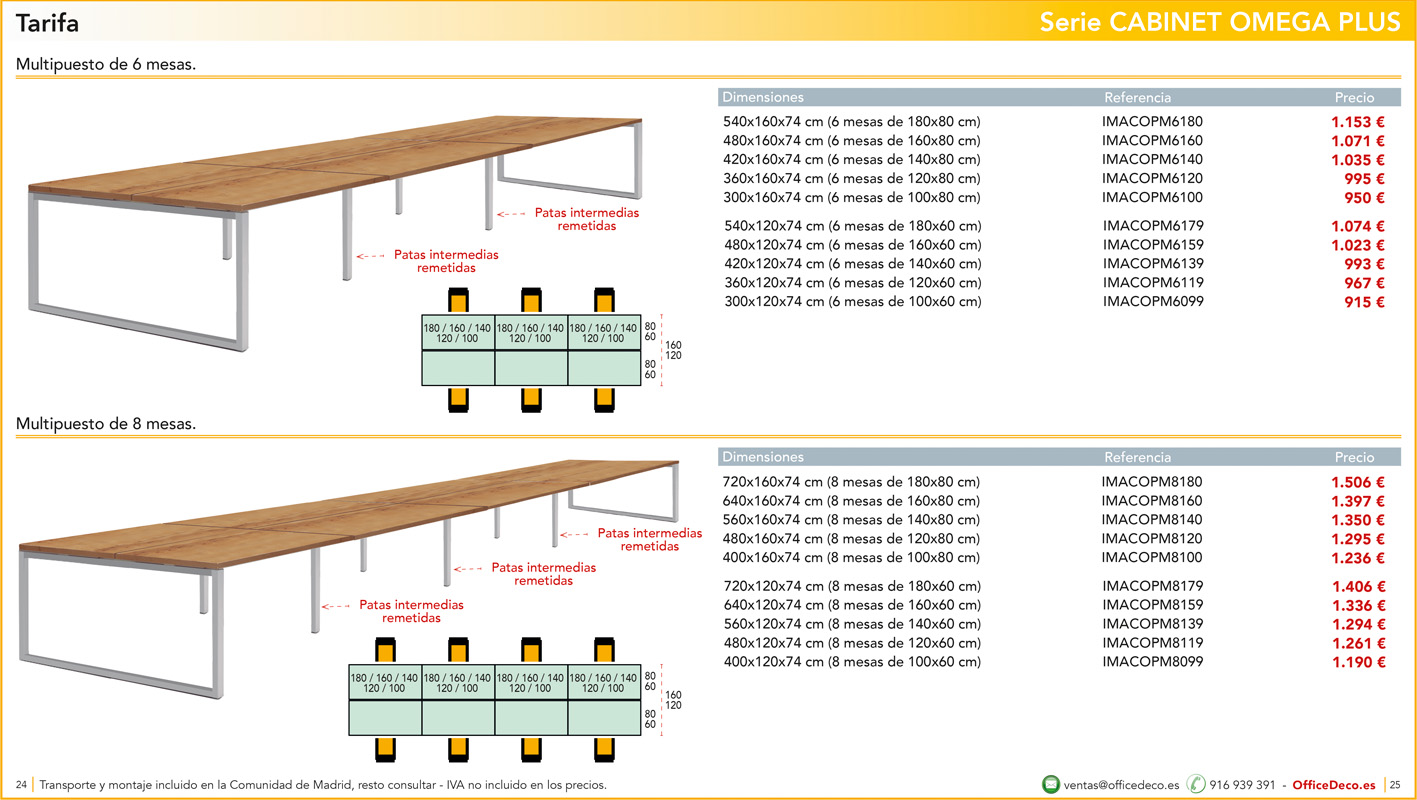Click top-middle chair icon in 6-desk diagram
This screenshot has height=800, width=1417.
(x=531, y=301)
